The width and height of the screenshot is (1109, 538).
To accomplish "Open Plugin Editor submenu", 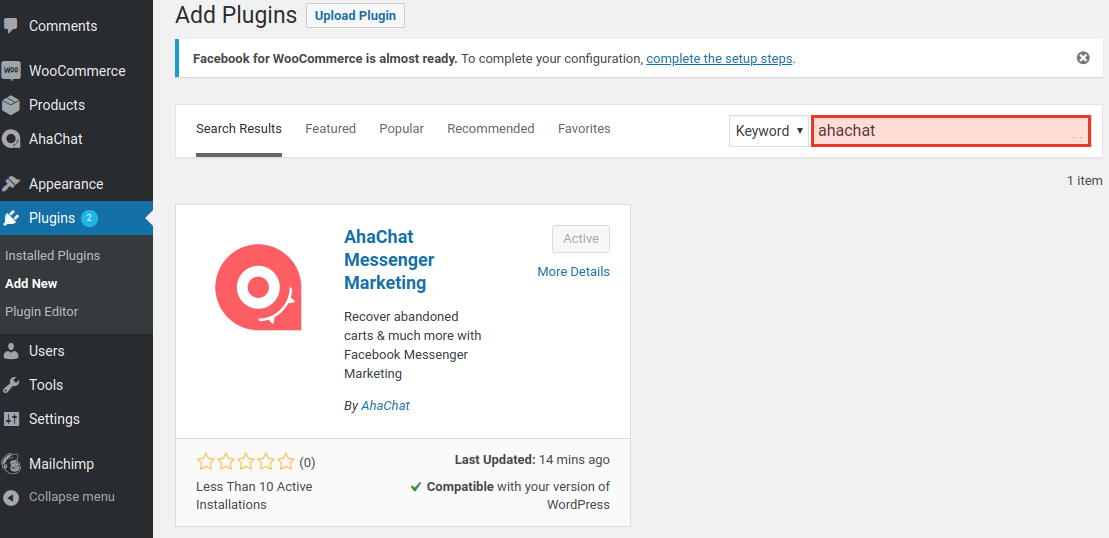I will coord(42,311).
